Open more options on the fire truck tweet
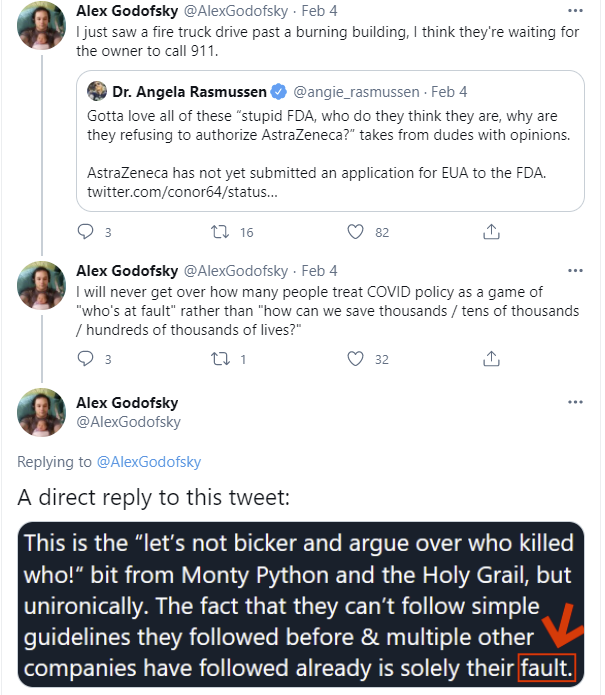 (x=574, y=13)
